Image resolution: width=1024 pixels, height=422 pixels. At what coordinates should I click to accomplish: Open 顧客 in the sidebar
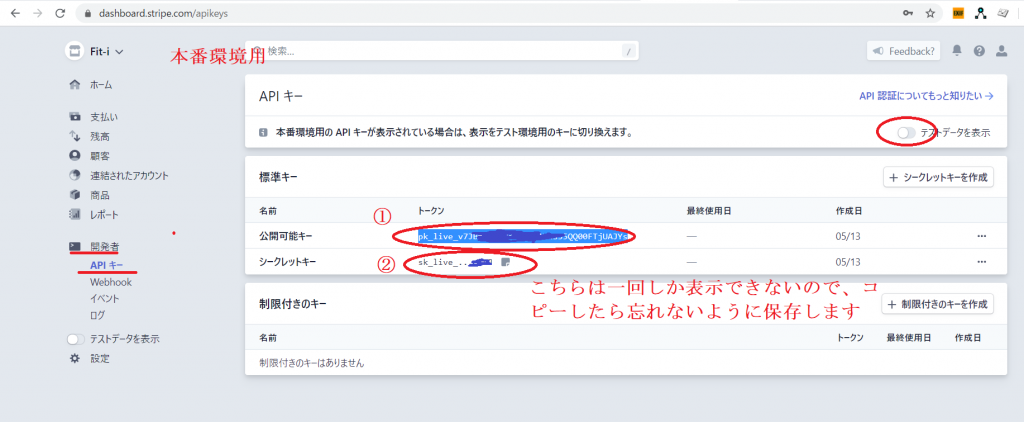(x=100, y=156)
